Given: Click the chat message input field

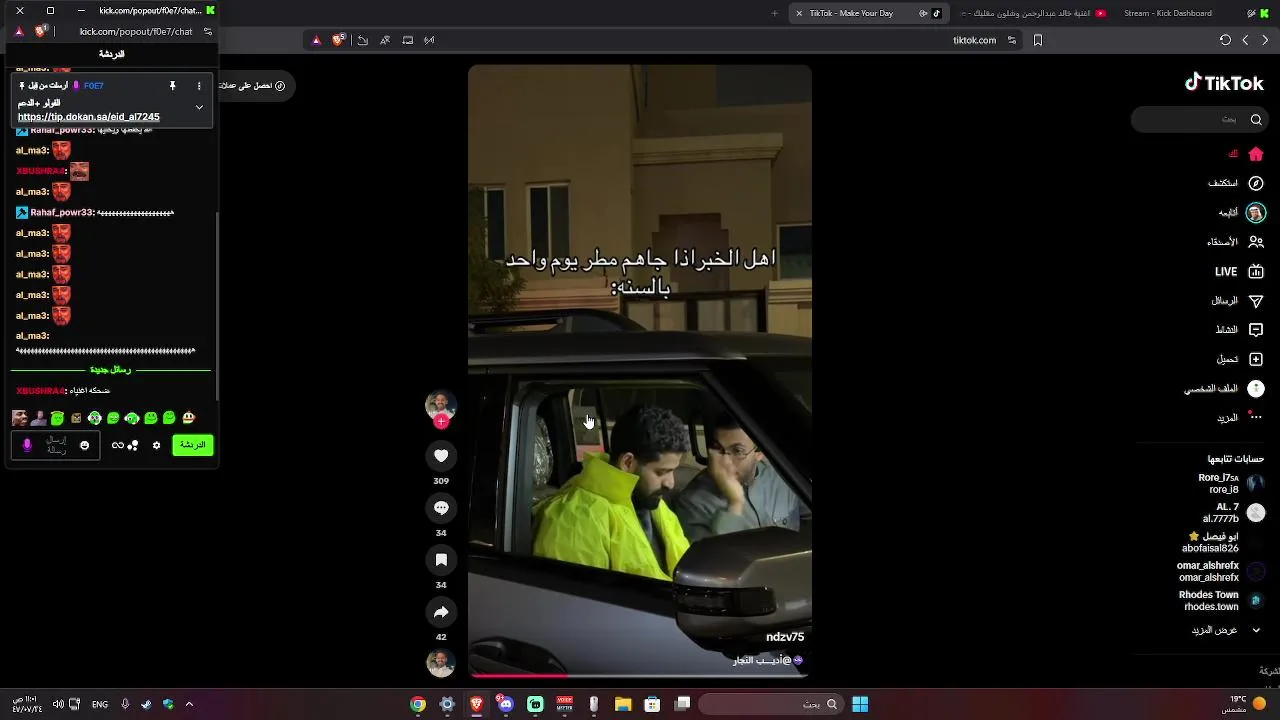Looking at the screenshot, I should (x=57, y=445).
